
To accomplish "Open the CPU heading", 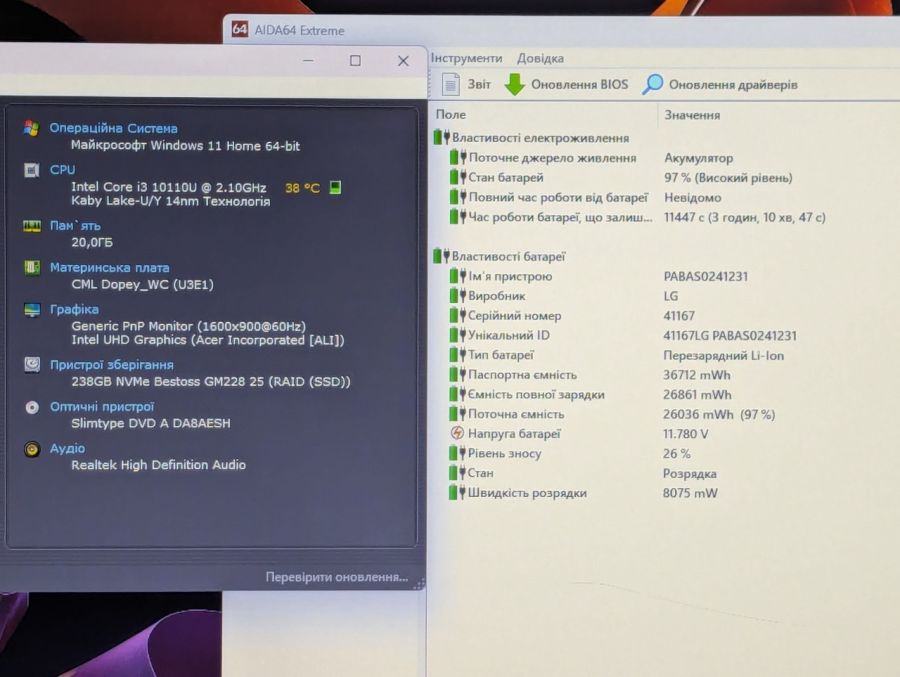I will click(62, 170).
